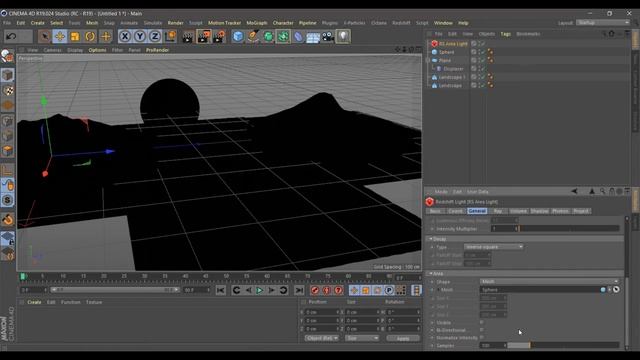The width and height of the screenshot is (640, 360).
Task: Select the Live Selection arrow tool
Action: coord(44,37)
